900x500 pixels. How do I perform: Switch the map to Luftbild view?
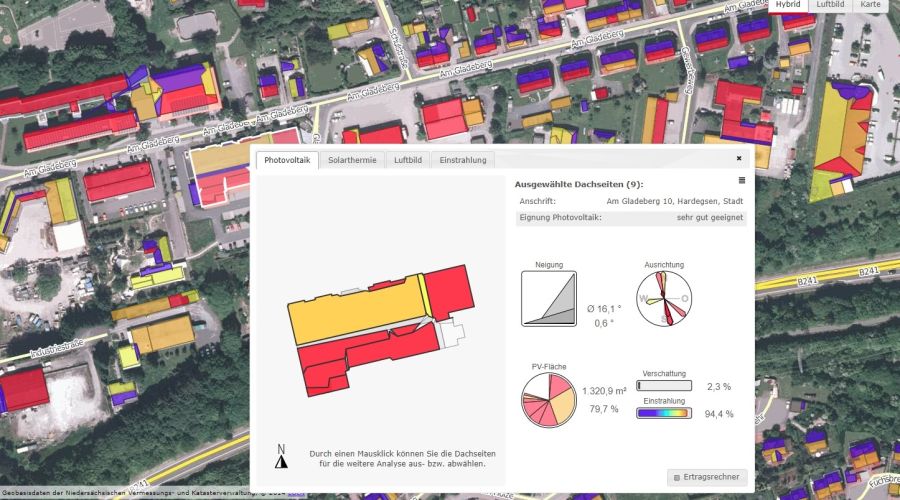click(830, 5)
